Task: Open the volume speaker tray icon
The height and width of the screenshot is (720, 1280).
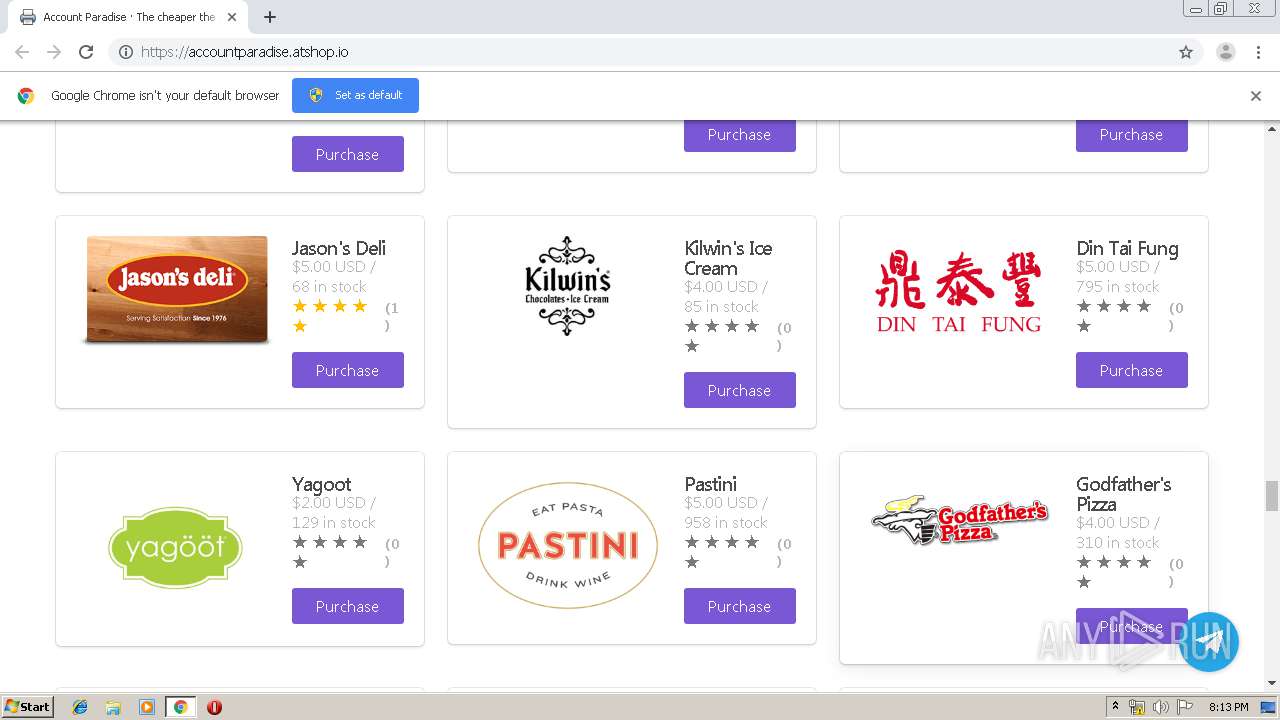Action: click(1161, 707)
